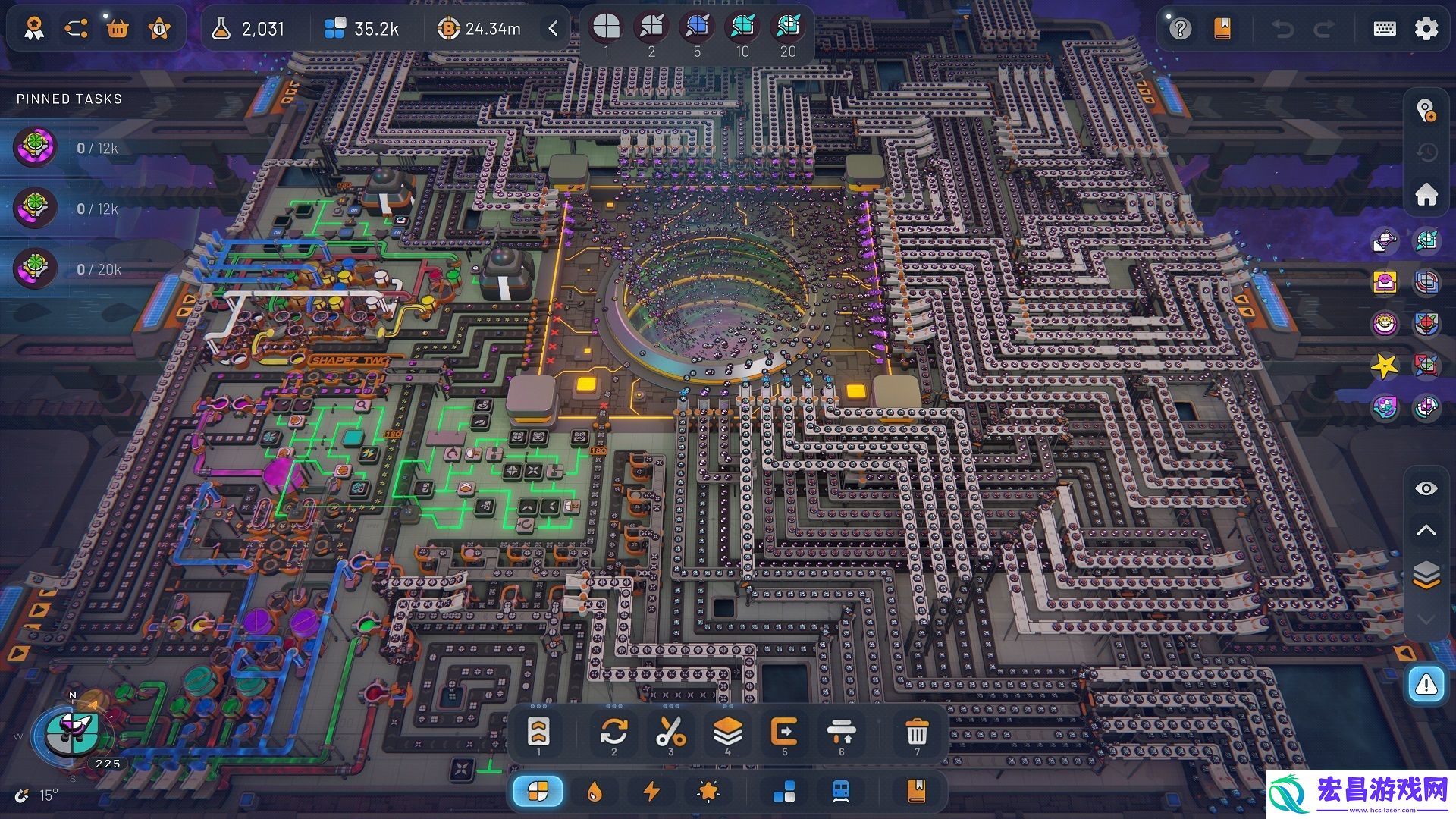Select the red-green star shape marker
1456x819 pixels.
point(1426,325)
